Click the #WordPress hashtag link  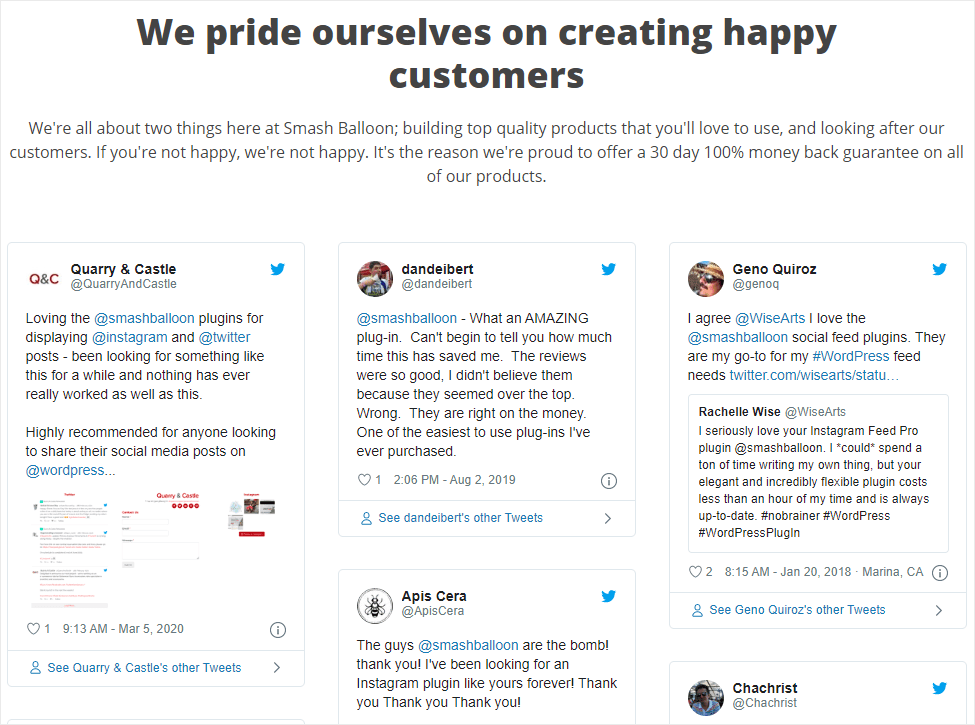point(851,355)
